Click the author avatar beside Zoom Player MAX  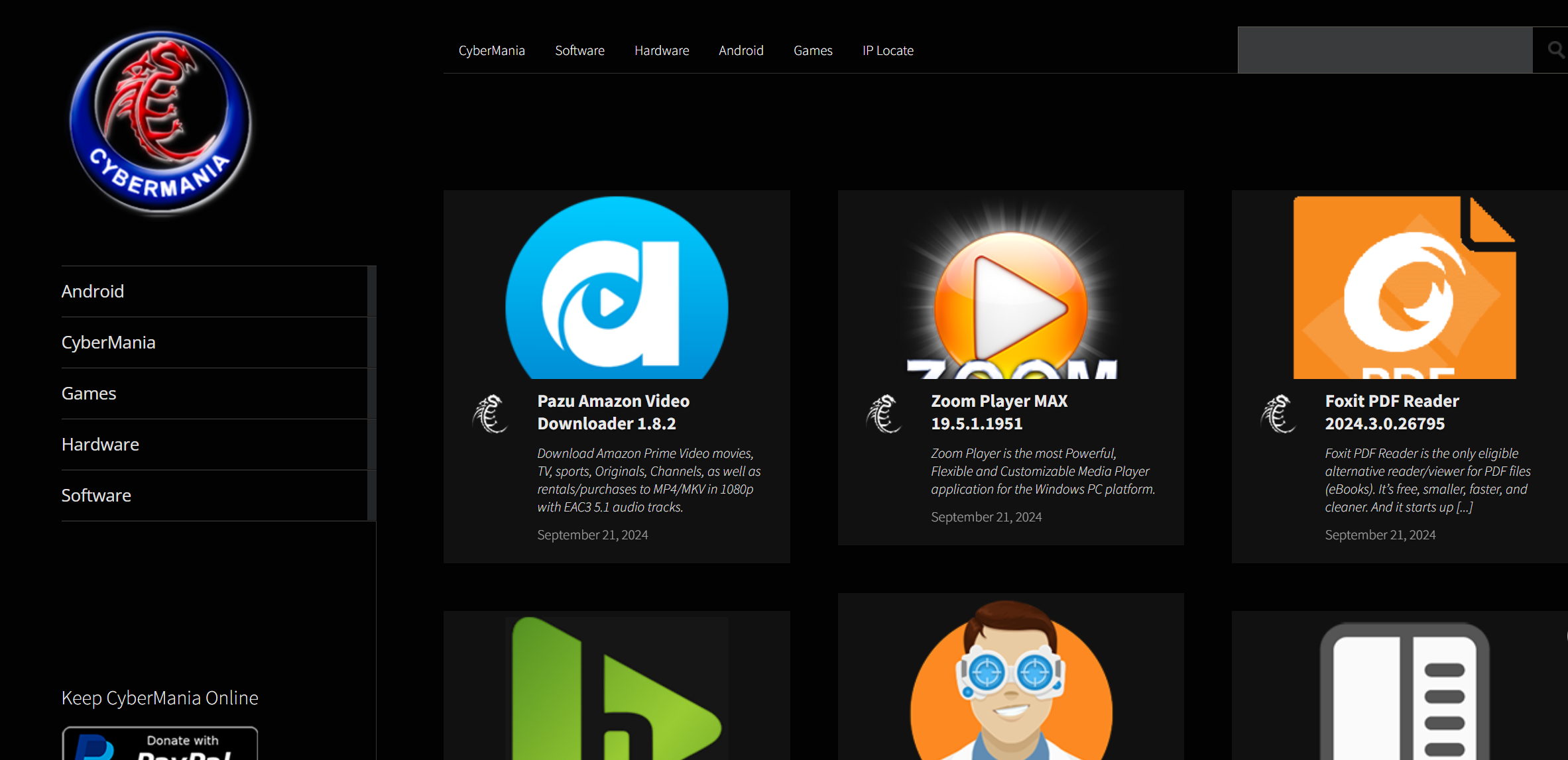point(884,413)
